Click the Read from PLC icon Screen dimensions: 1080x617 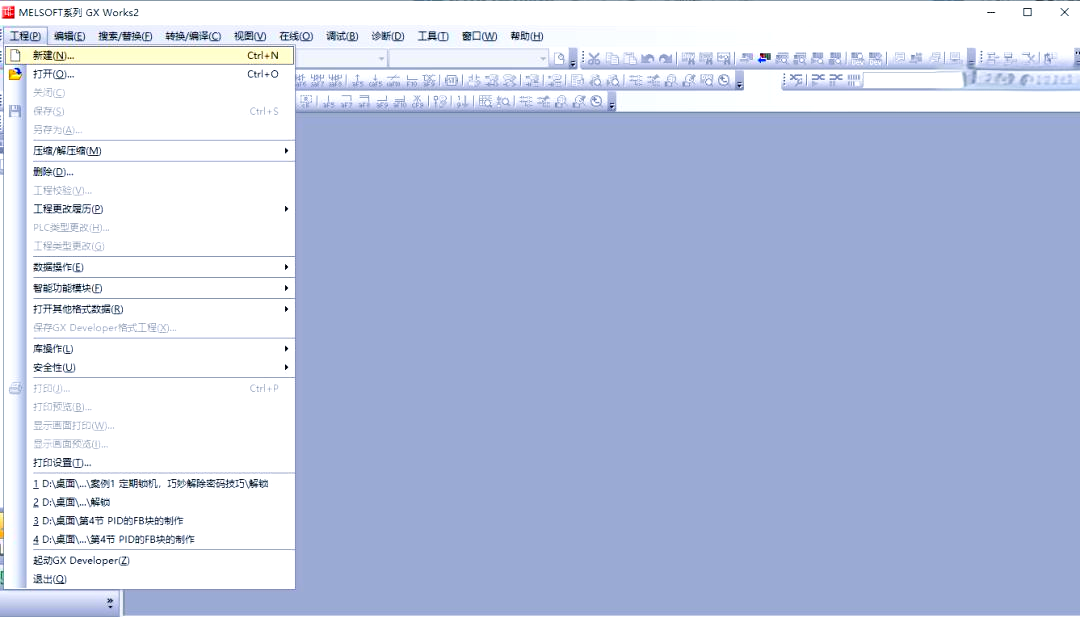pyautogui.click(x=746, y=58)
